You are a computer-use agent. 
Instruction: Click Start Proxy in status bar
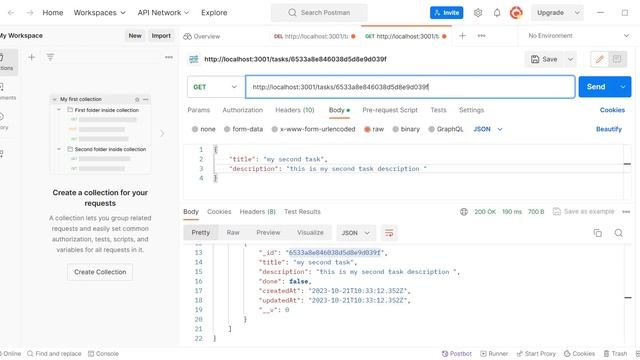click(x=536, y=353)
